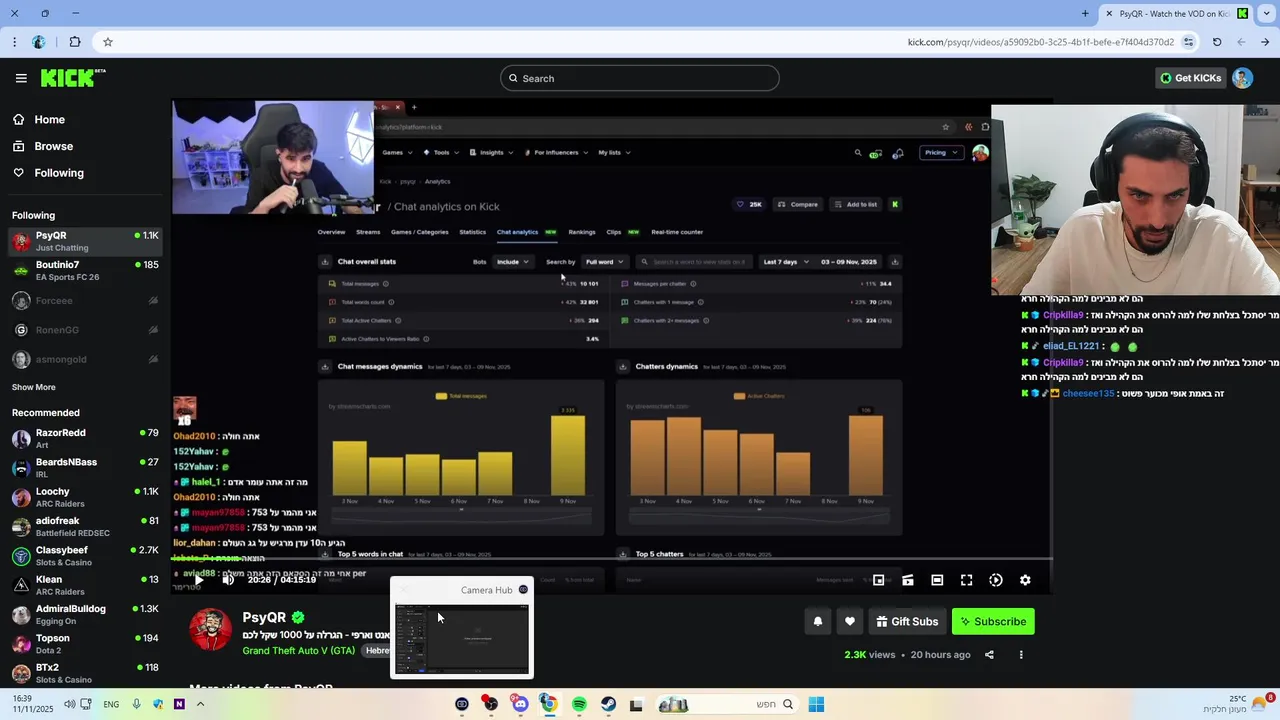Toggle the notification bell for PsyQR
The image size is (1280, 720).
tap(818, 621)
